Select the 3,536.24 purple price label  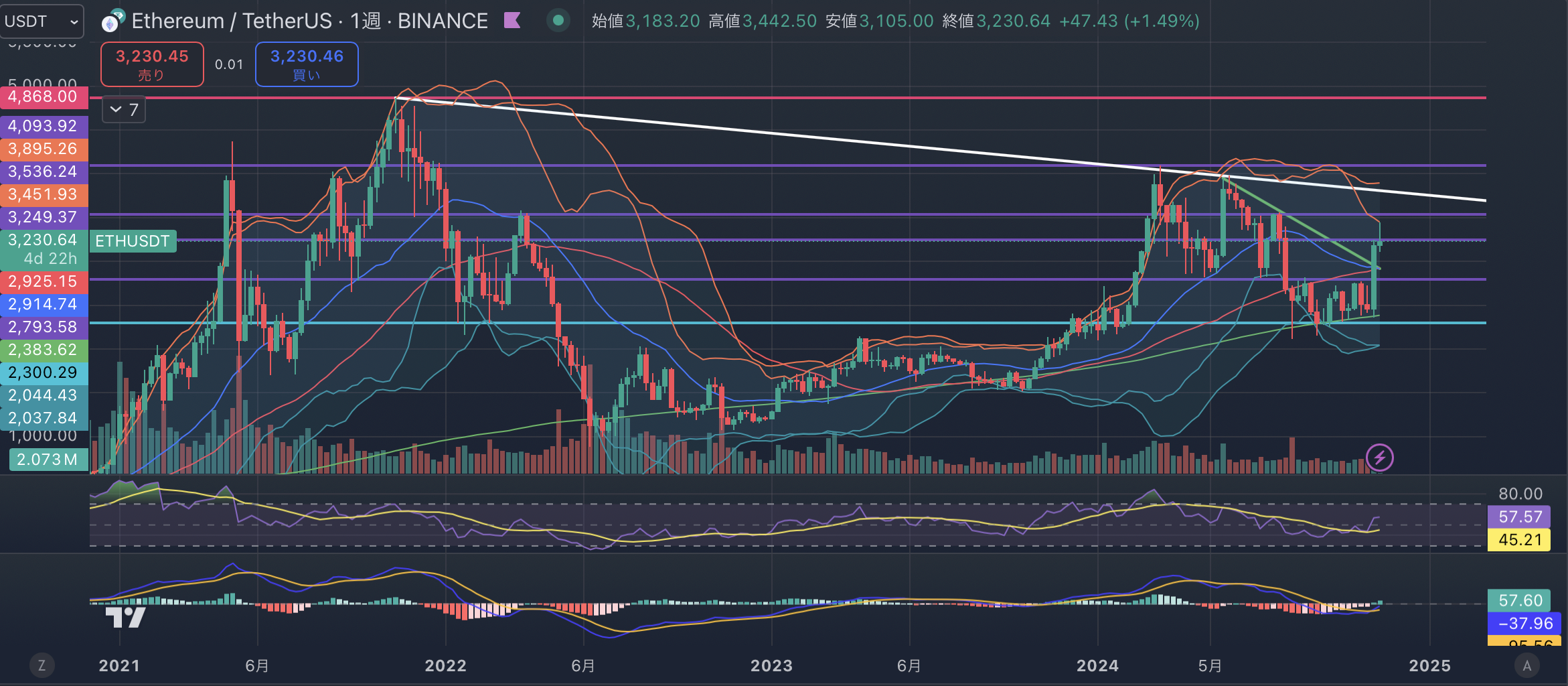click(44, 171)
